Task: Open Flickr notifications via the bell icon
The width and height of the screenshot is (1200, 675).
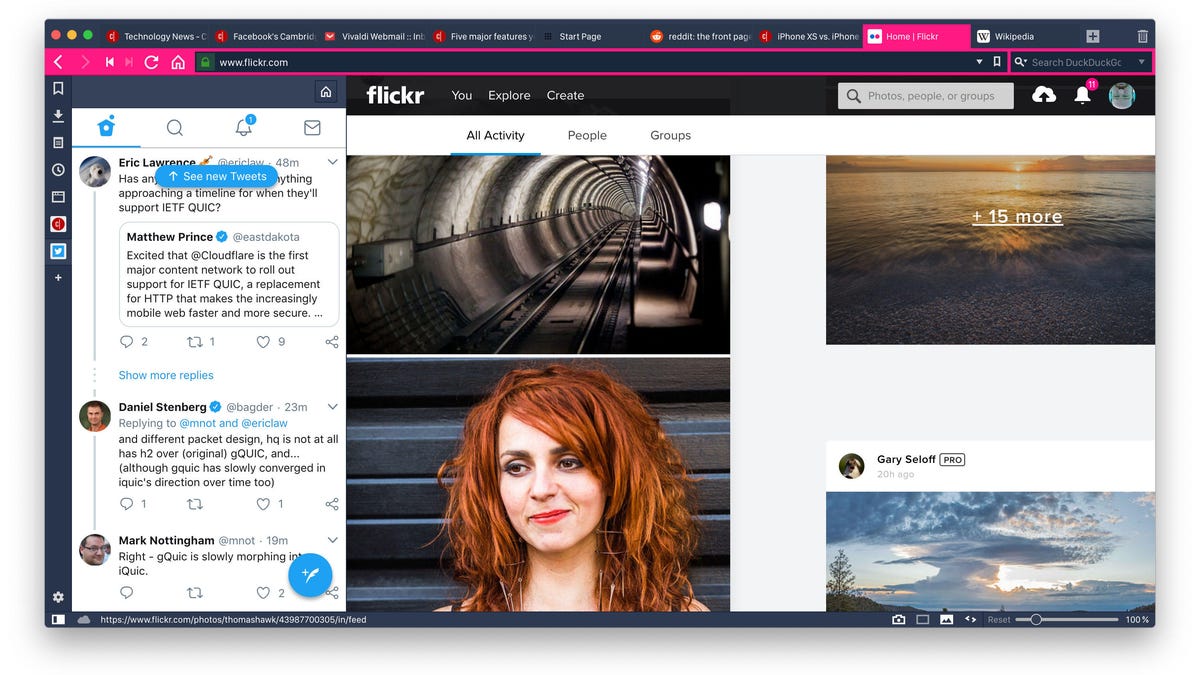Action: [1081, 95]
